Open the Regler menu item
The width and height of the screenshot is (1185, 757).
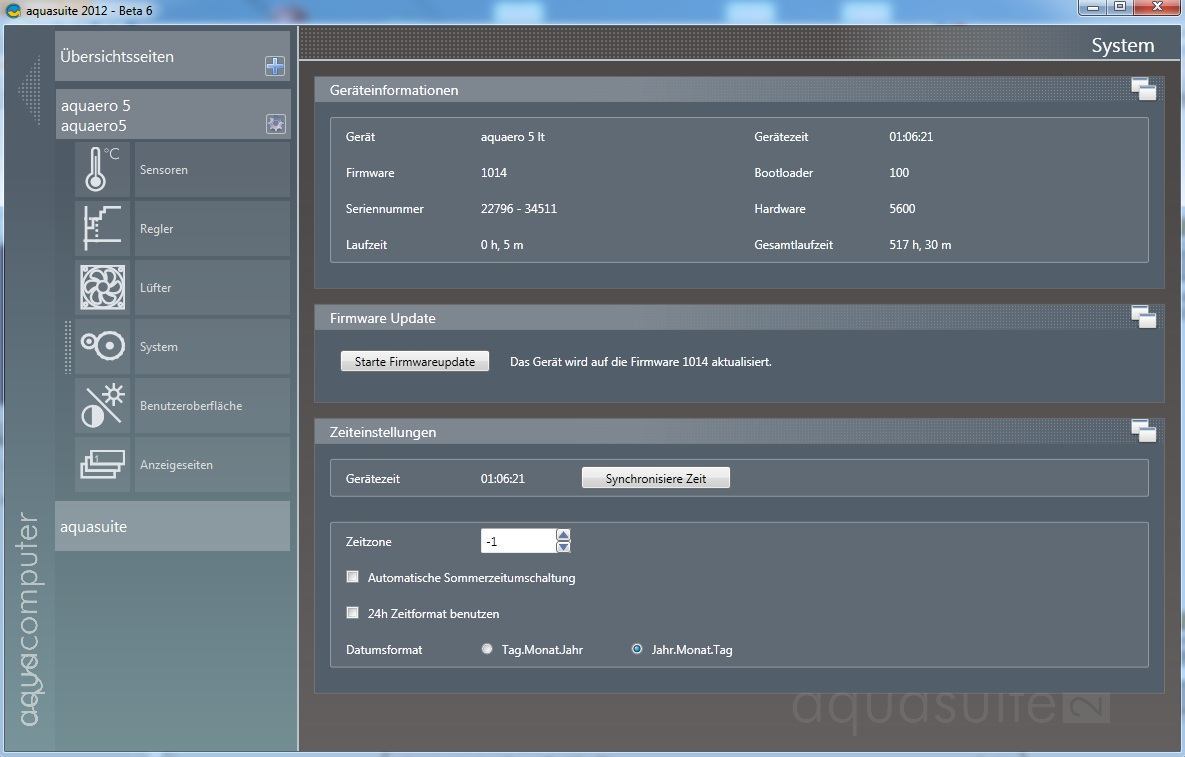click(x=212, y=228)
